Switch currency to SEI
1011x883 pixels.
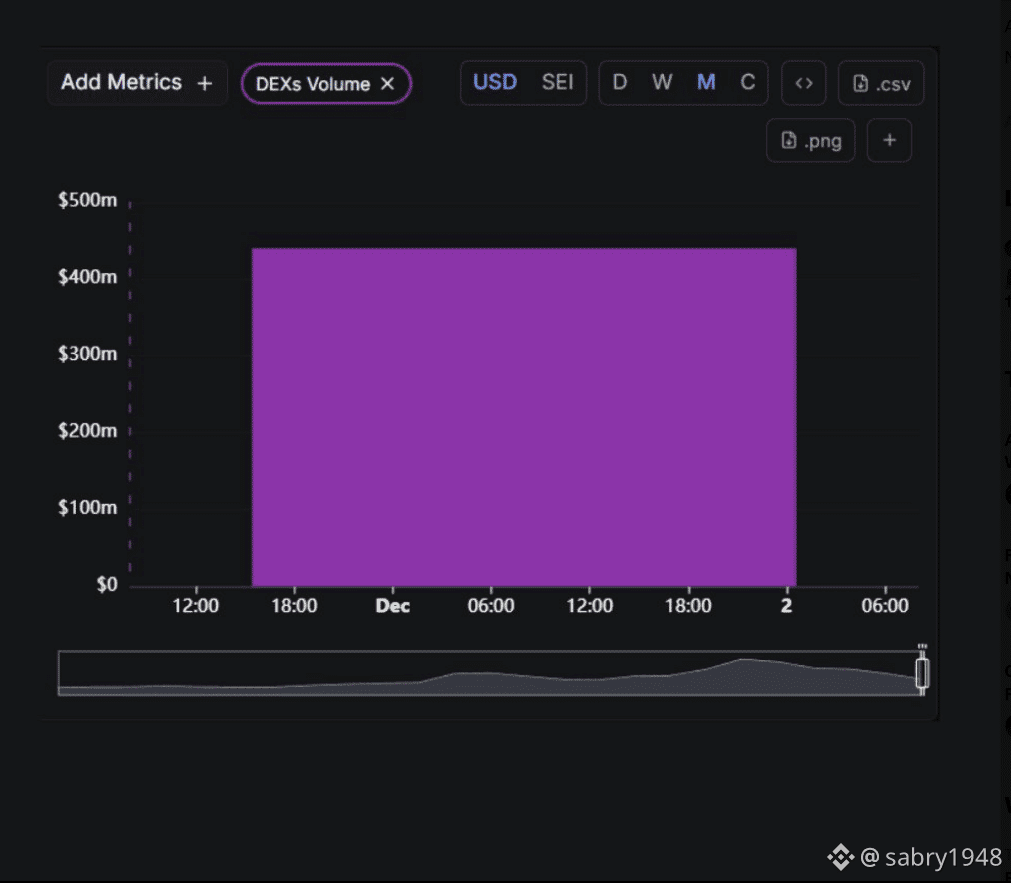557,83
